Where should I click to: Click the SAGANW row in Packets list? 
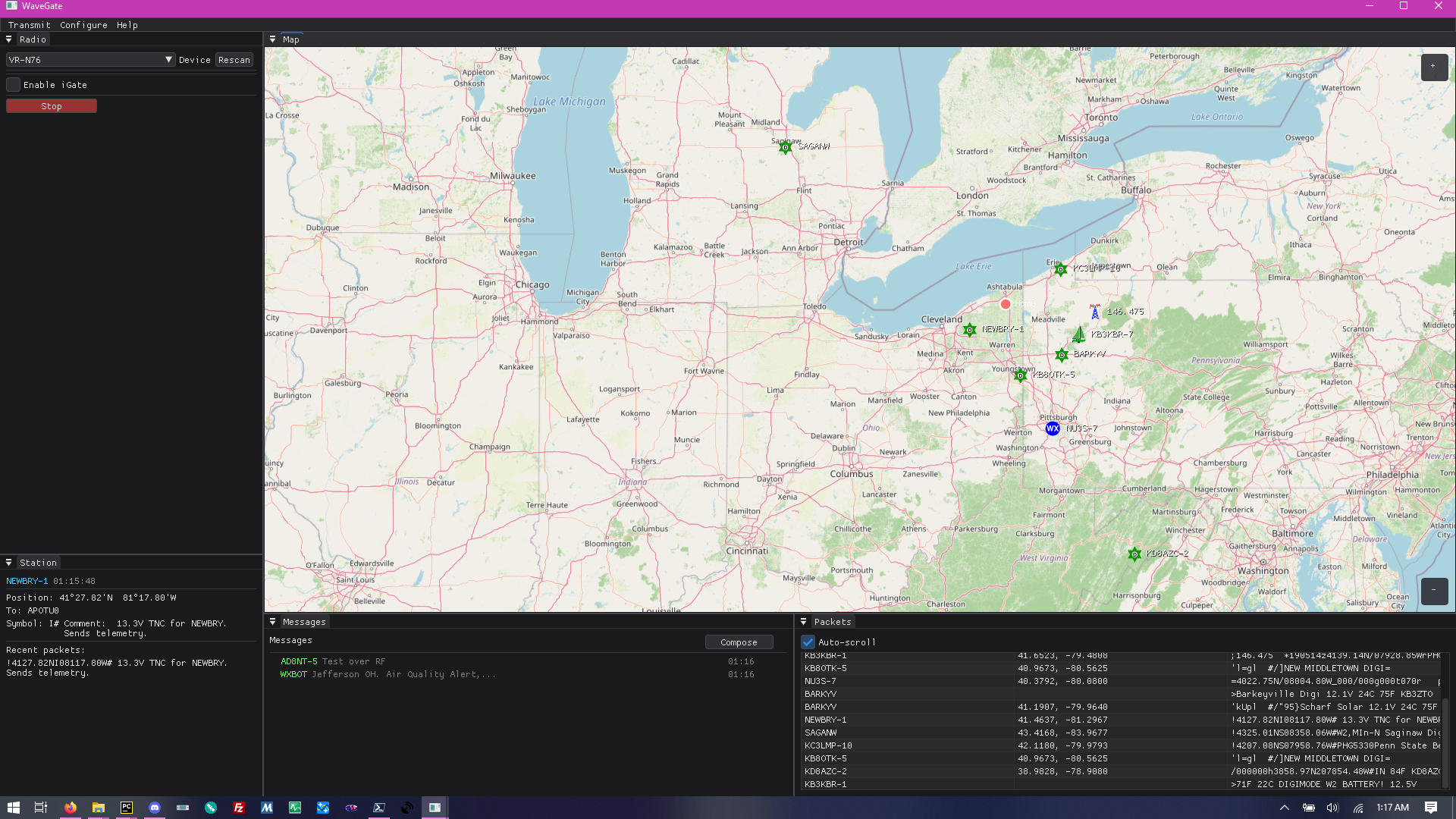coord(1121,733)
